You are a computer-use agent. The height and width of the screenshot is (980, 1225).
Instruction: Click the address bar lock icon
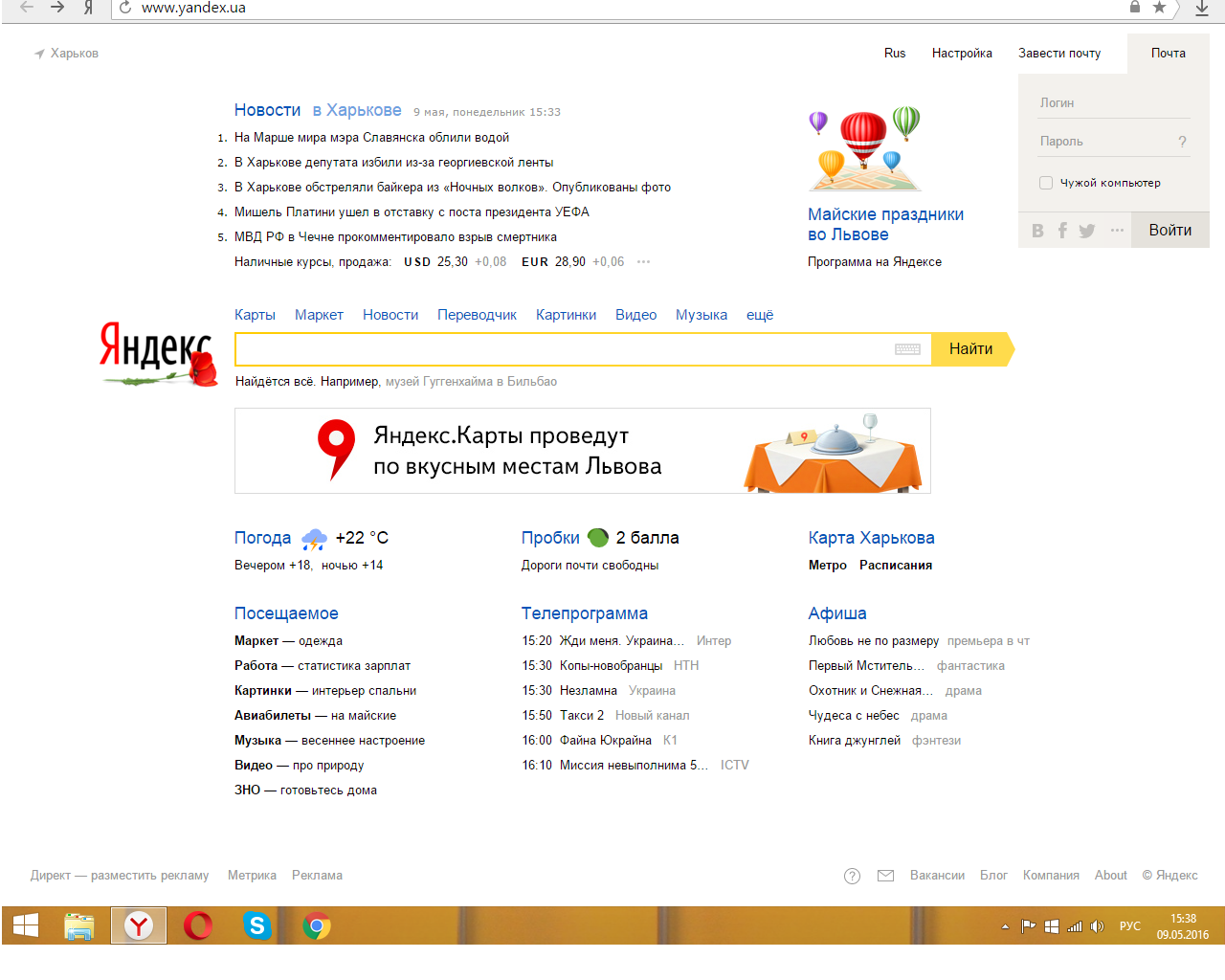tap(1135, 7)
